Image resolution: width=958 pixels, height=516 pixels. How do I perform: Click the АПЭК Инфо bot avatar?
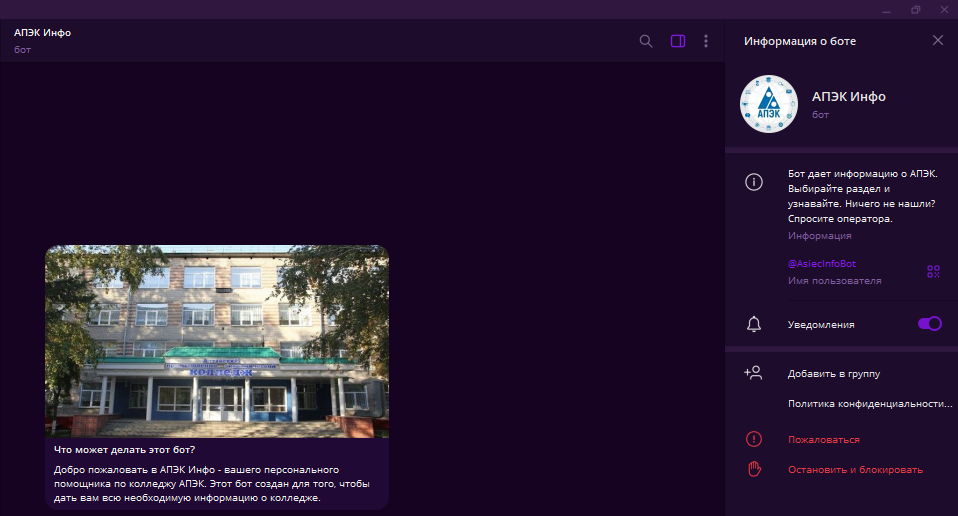769,104
